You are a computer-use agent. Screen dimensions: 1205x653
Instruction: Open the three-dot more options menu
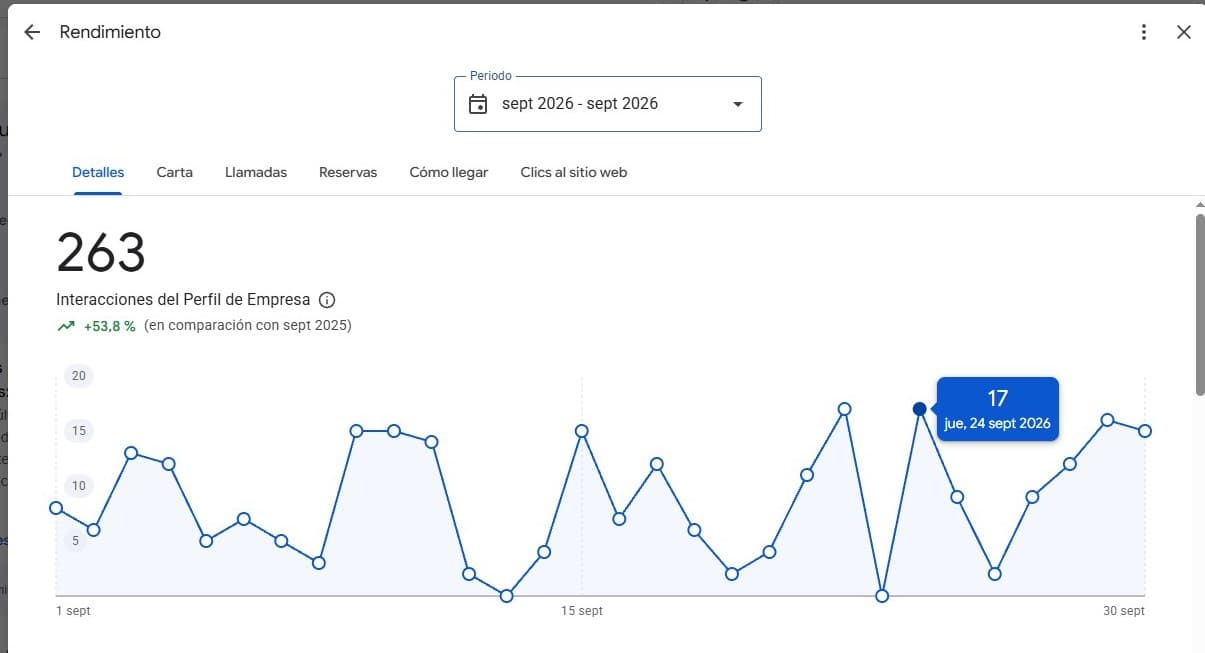click(x=1144, y=32)
